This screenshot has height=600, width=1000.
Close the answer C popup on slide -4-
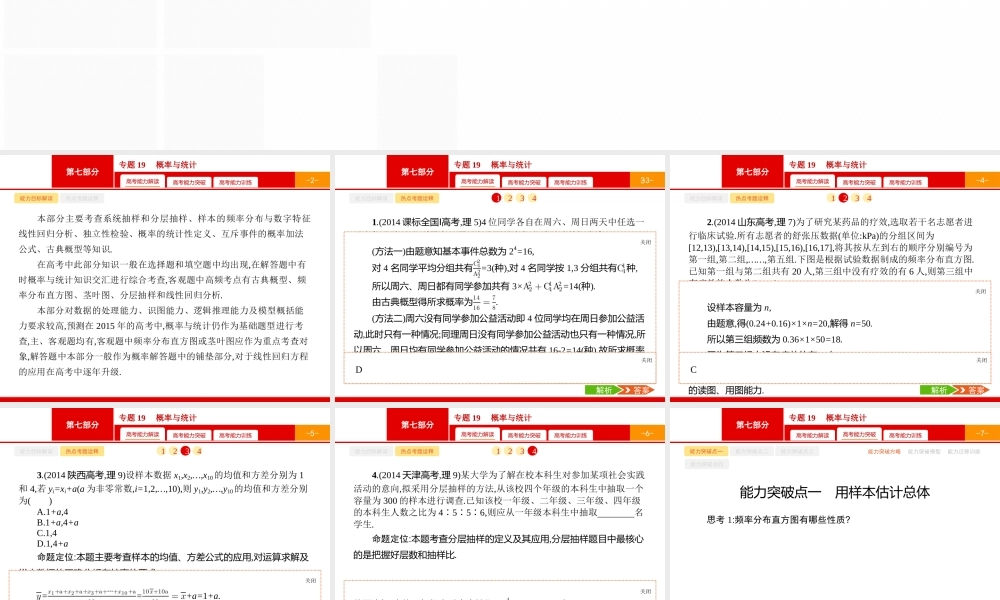982,360
